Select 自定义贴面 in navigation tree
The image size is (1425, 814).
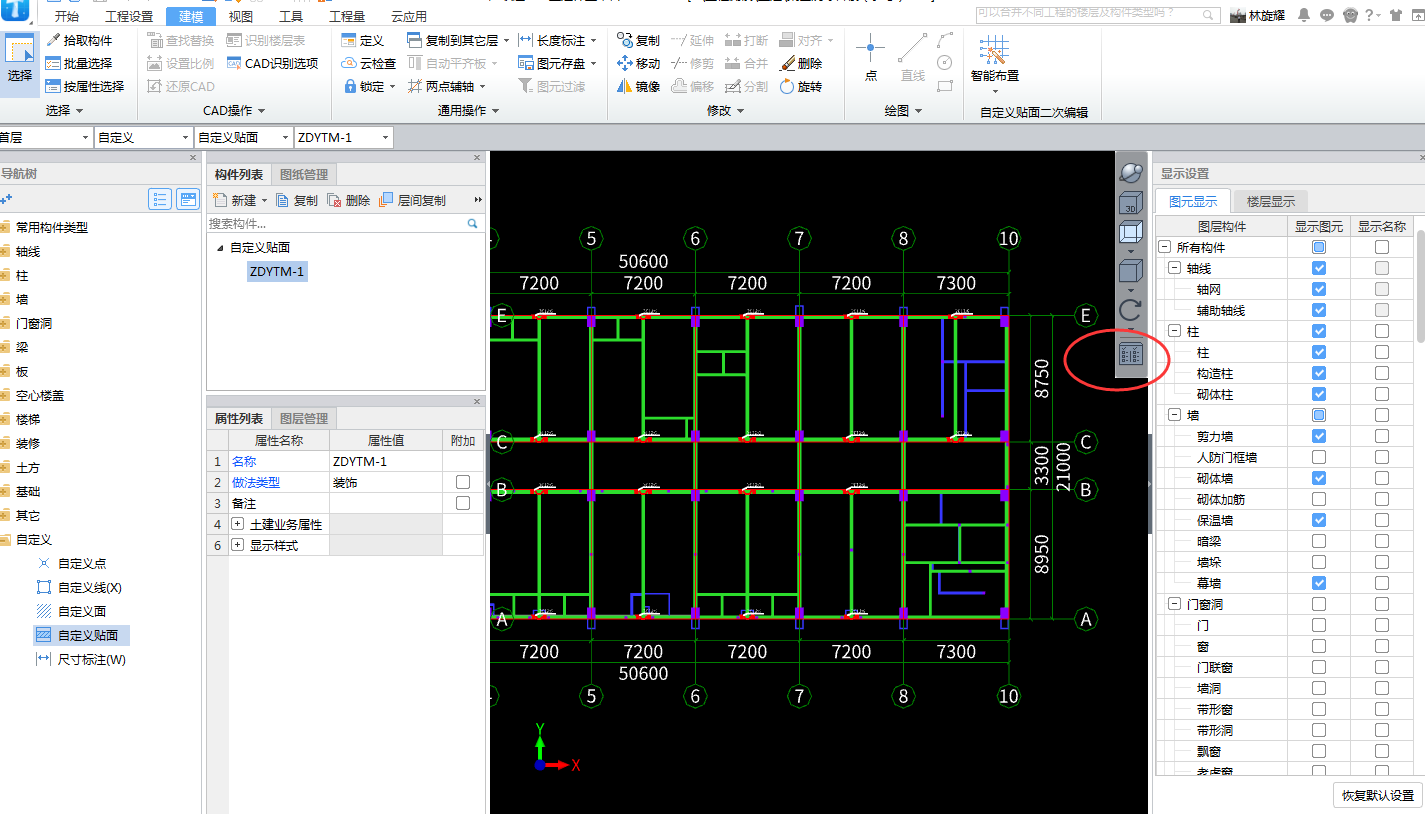(x=81, y=635)
